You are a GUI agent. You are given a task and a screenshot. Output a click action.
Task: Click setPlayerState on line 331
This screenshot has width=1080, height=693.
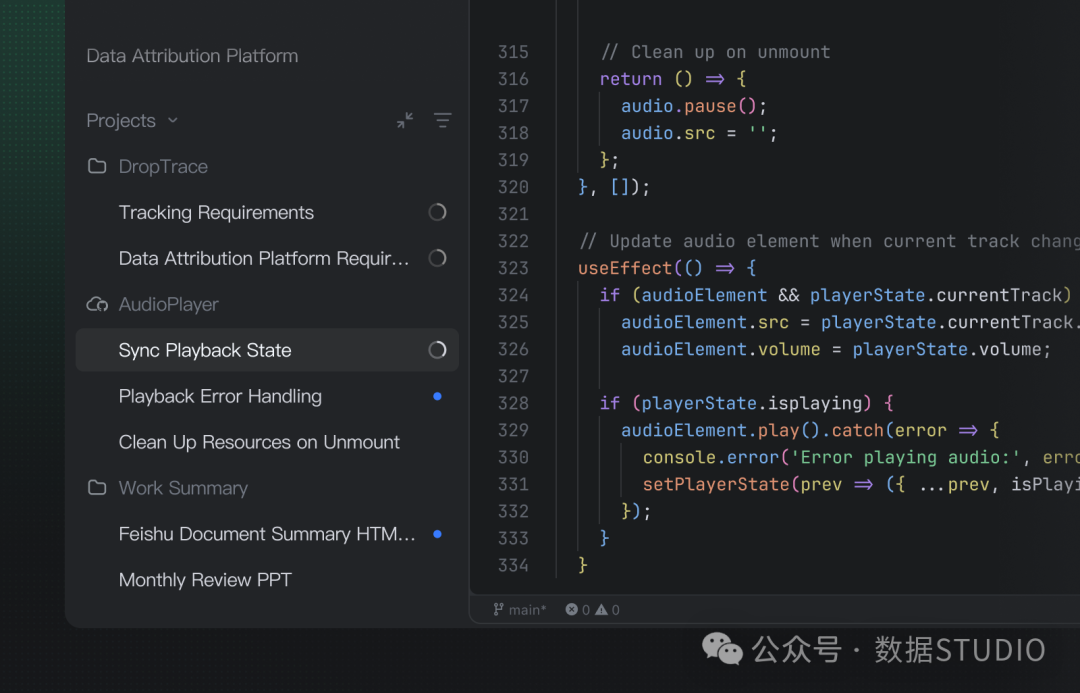716,484
